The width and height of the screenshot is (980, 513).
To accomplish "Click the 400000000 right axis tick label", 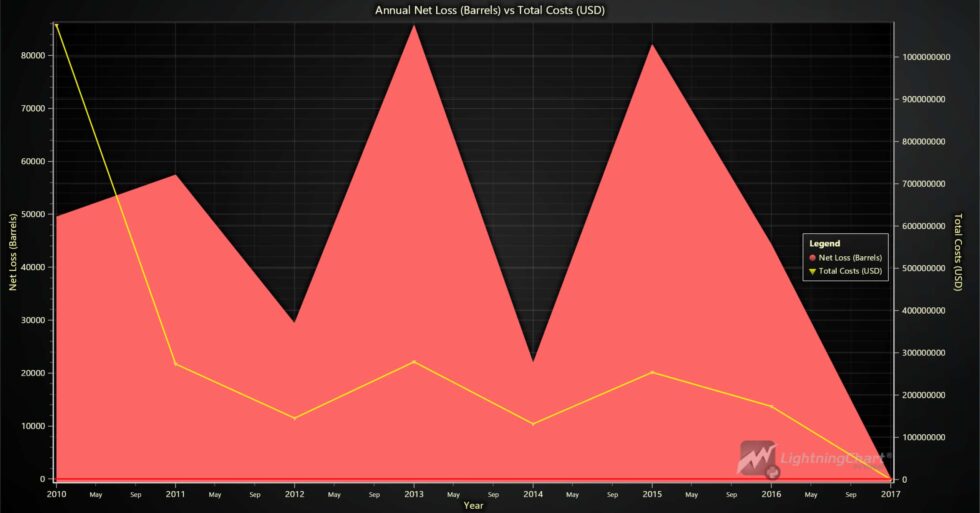I will 924,311.
